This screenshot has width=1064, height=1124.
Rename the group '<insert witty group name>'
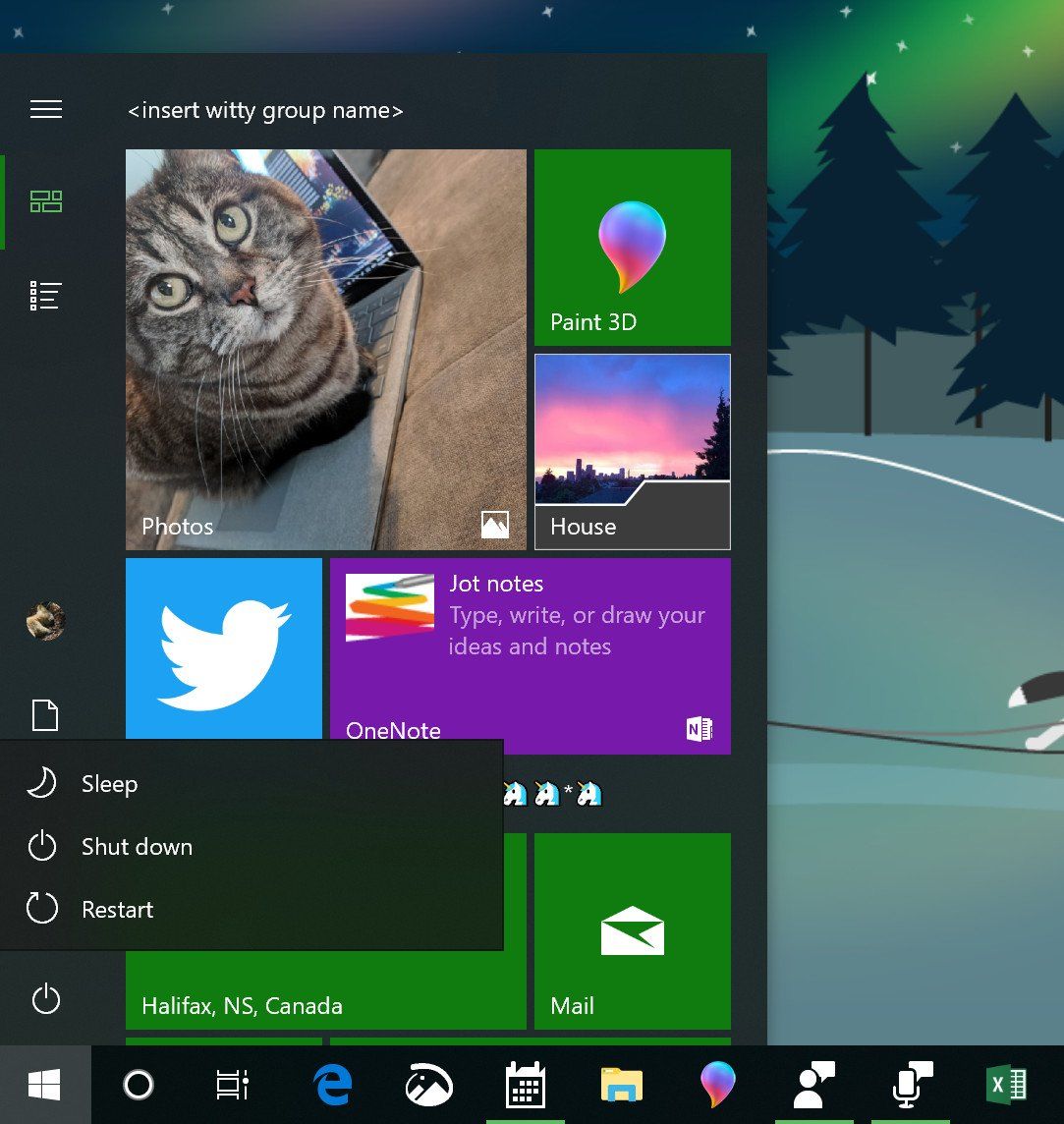(x=263, y=110)
